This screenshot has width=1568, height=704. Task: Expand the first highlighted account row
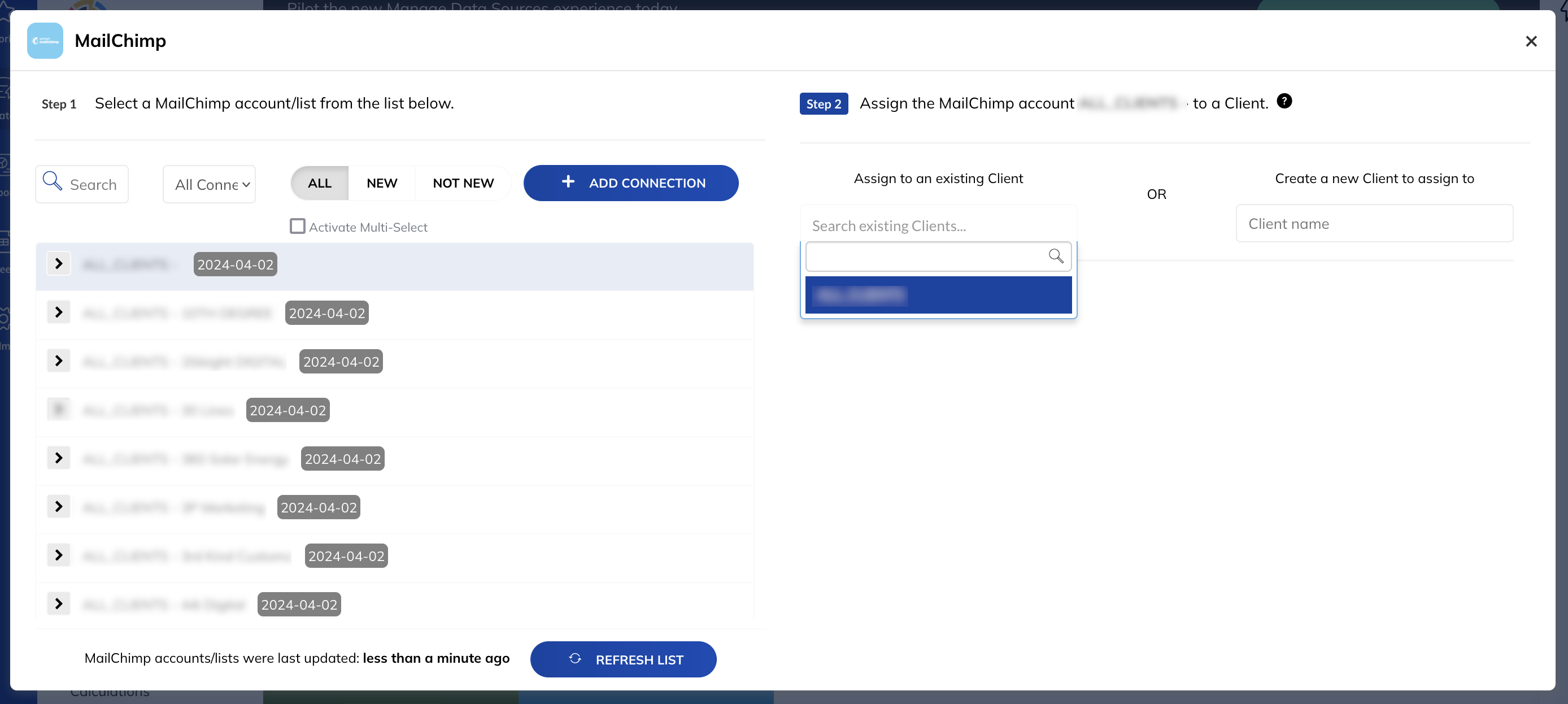pos(59,264)
